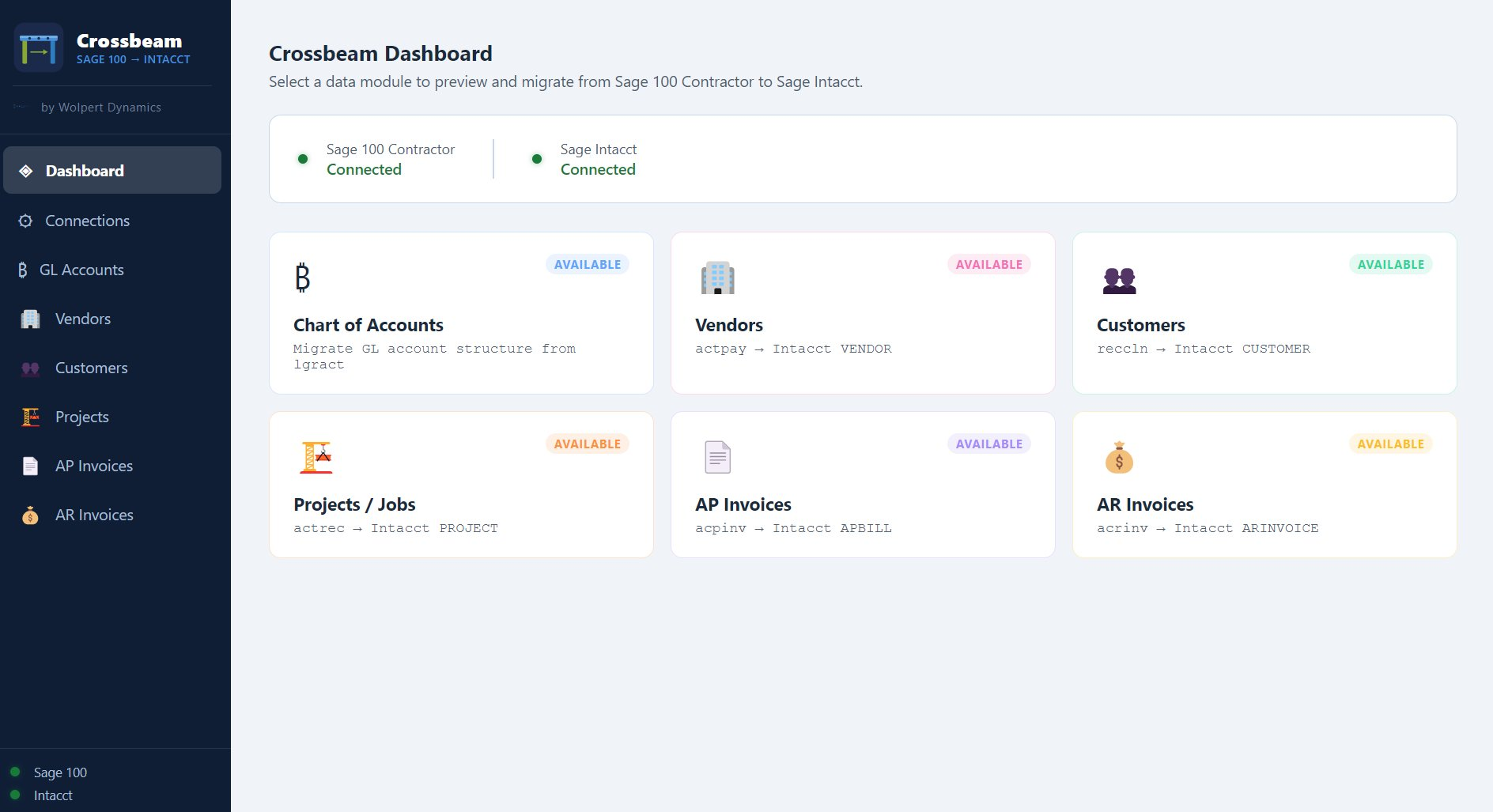Click 'by Wolpert Dynamics' sidebar text

click(101, 108)
